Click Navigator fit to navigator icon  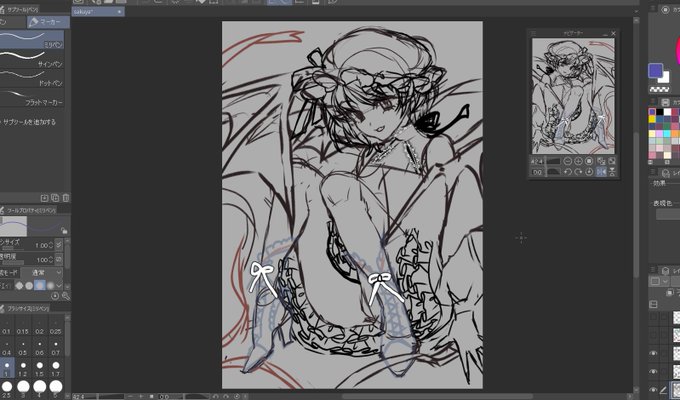click(x=601, y=161)
